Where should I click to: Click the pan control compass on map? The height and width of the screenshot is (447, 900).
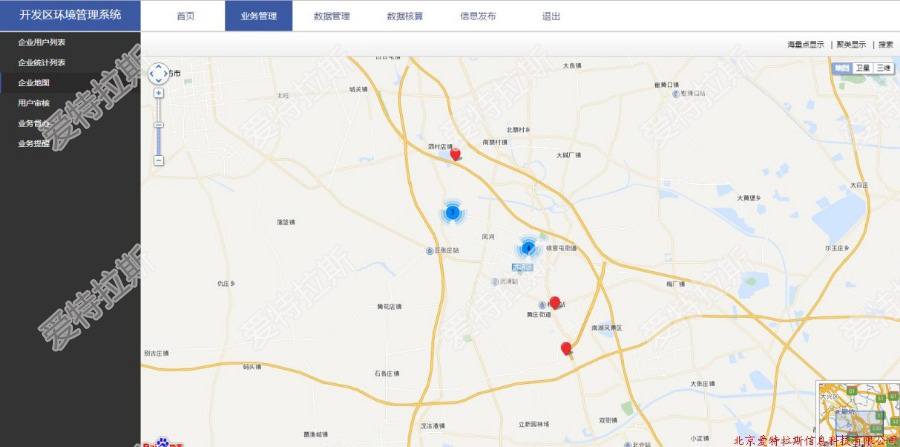[x=159, y=73]
